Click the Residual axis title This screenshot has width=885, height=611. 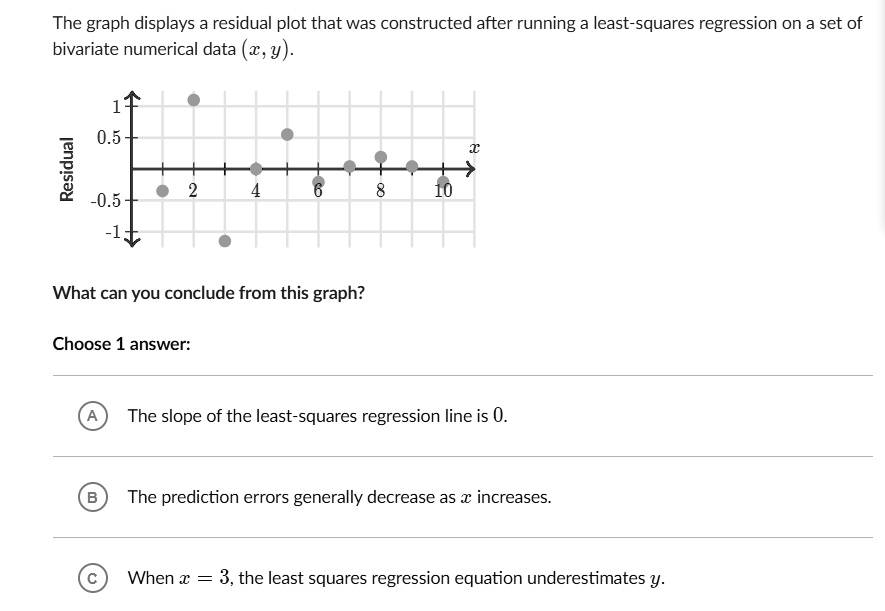pyautogui.click(x=67, y=167)
